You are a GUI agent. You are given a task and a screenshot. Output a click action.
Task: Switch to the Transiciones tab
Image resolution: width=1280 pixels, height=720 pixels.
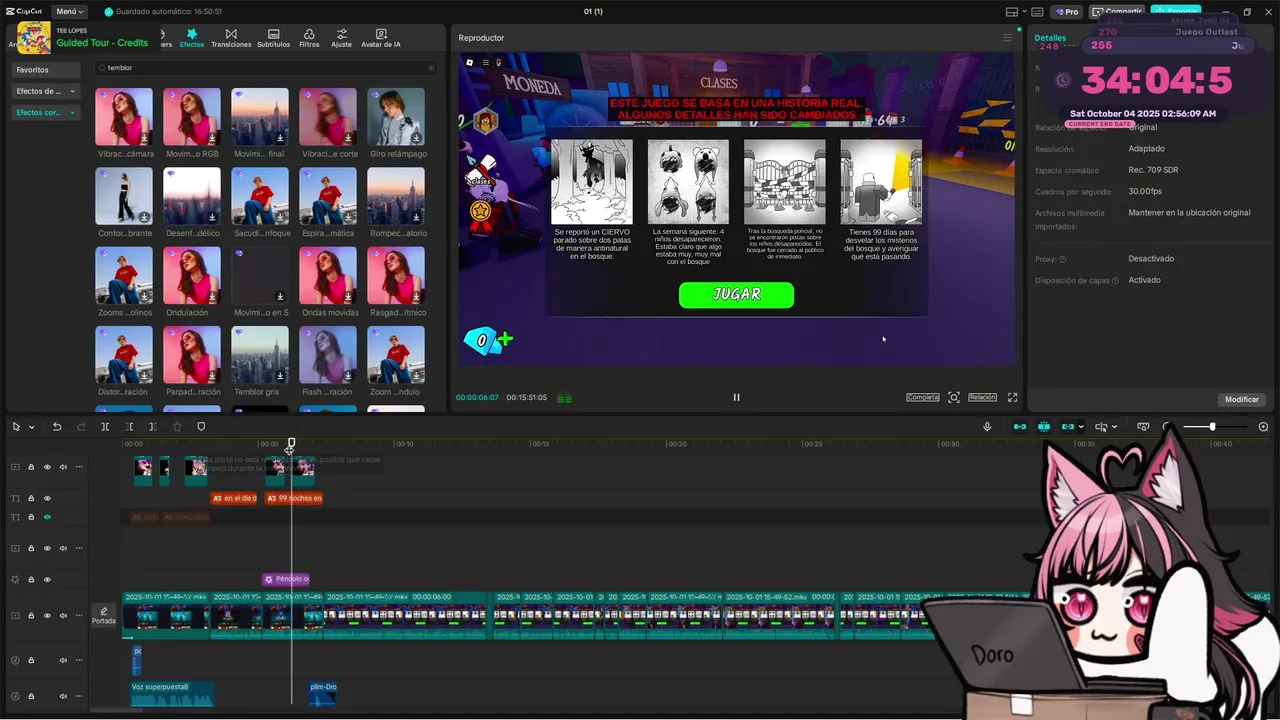[231, 38]
